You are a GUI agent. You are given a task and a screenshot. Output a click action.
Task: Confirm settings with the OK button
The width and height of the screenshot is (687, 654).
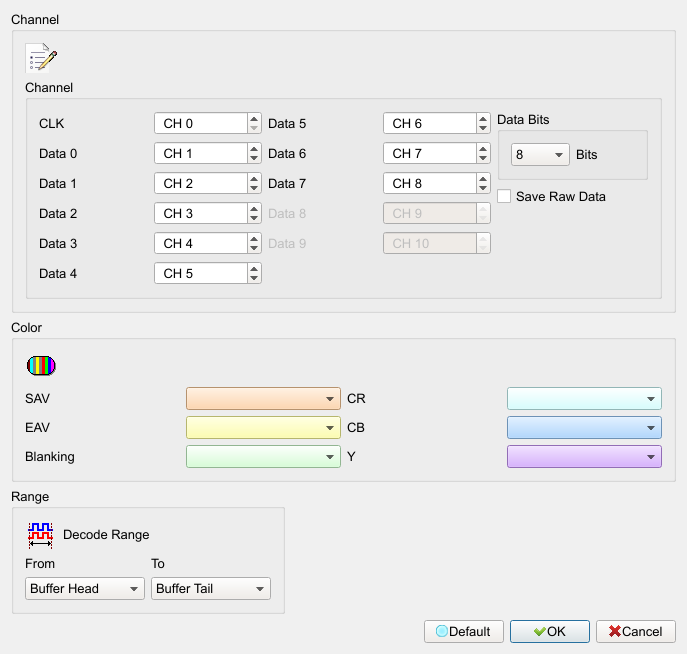pos(550,632)
